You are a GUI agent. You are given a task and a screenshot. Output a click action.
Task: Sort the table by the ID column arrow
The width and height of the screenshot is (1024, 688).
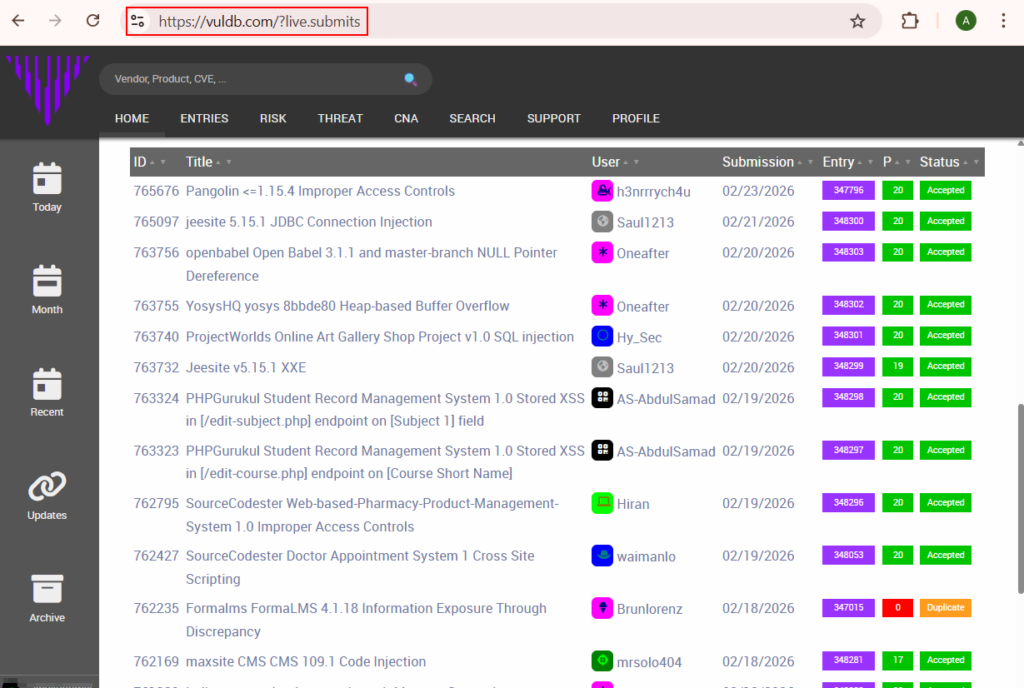pyautogui.click(x=152, y=161)
